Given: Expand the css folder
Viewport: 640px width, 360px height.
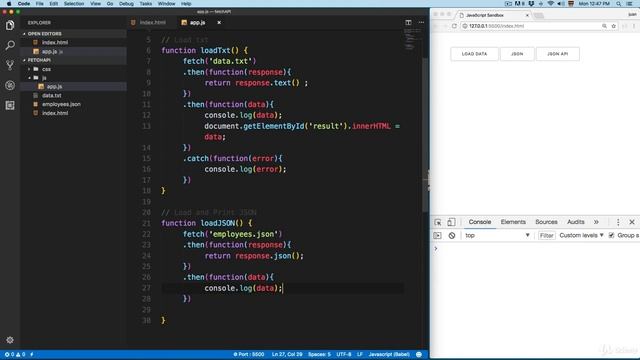Looking at the screenshot, I should pos(46,69).
